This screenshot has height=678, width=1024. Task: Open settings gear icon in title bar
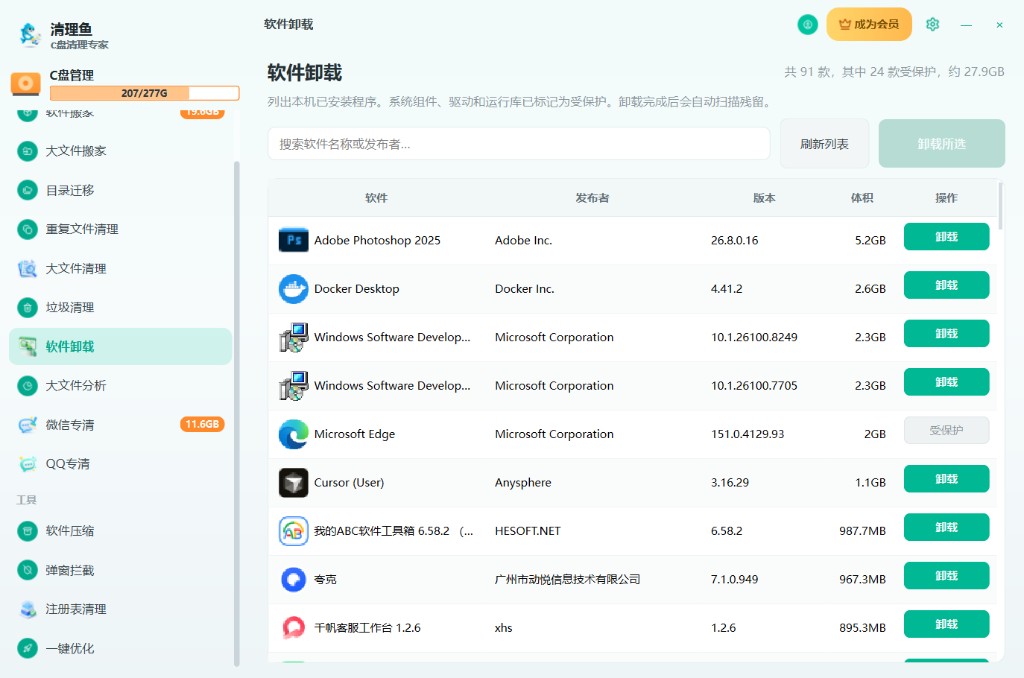pos(933,24)
